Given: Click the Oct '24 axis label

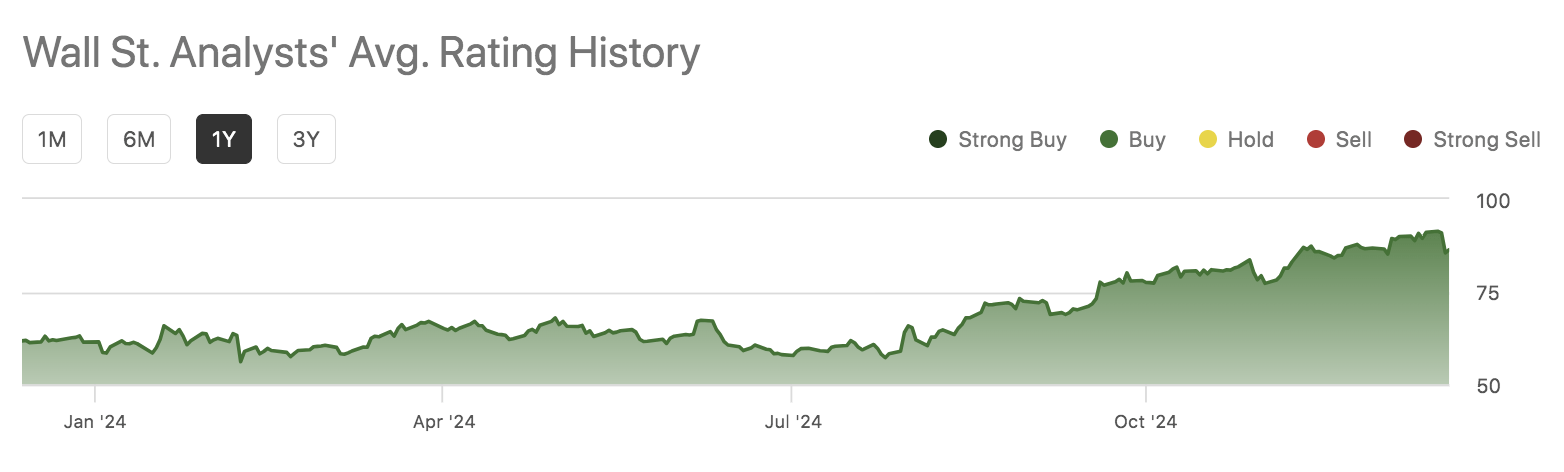Looking at the screenshot, I should click(x=1145, y=422).
